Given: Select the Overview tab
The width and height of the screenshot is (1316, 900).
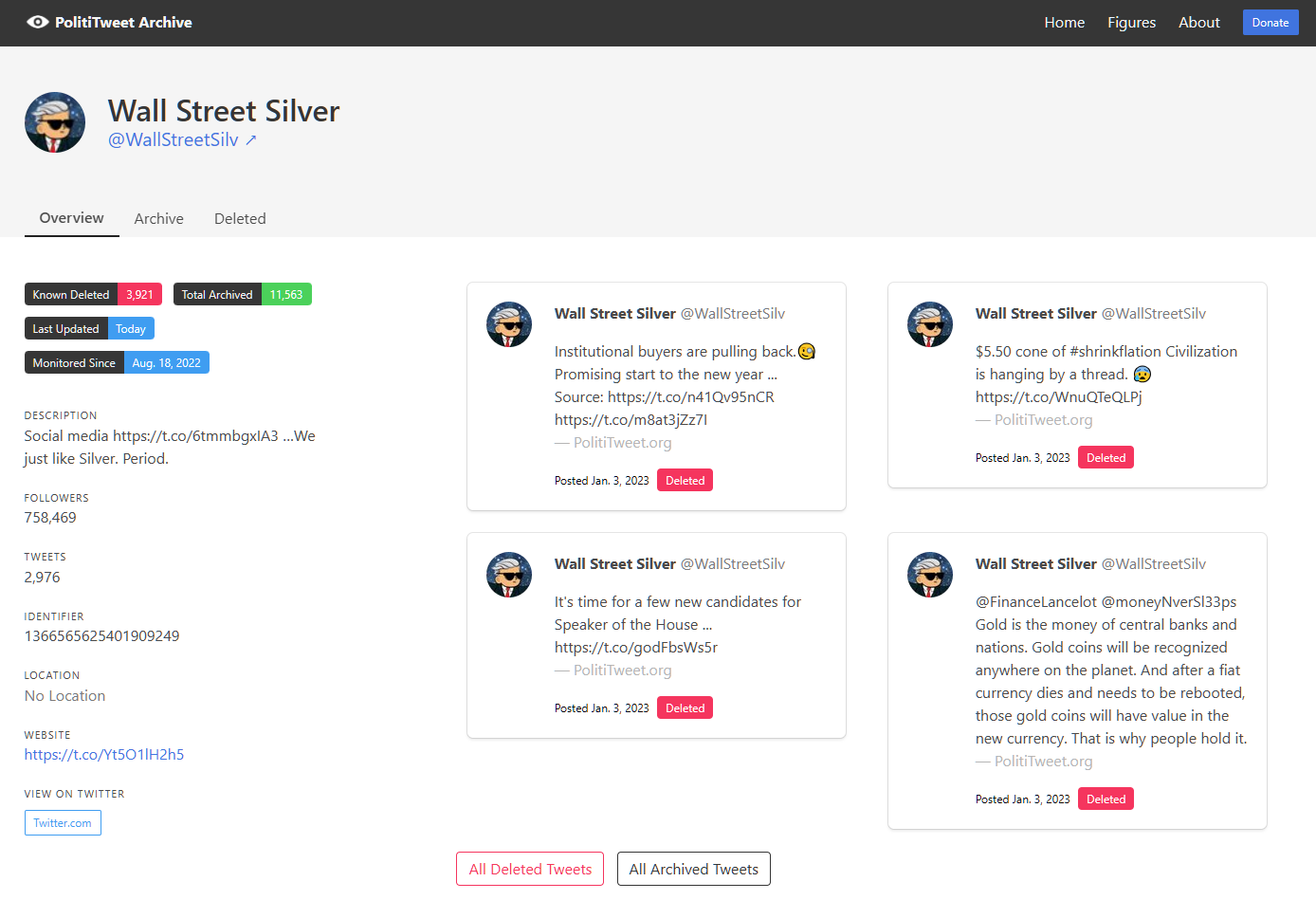Looking at the screenshot, I should click(72, 218).
